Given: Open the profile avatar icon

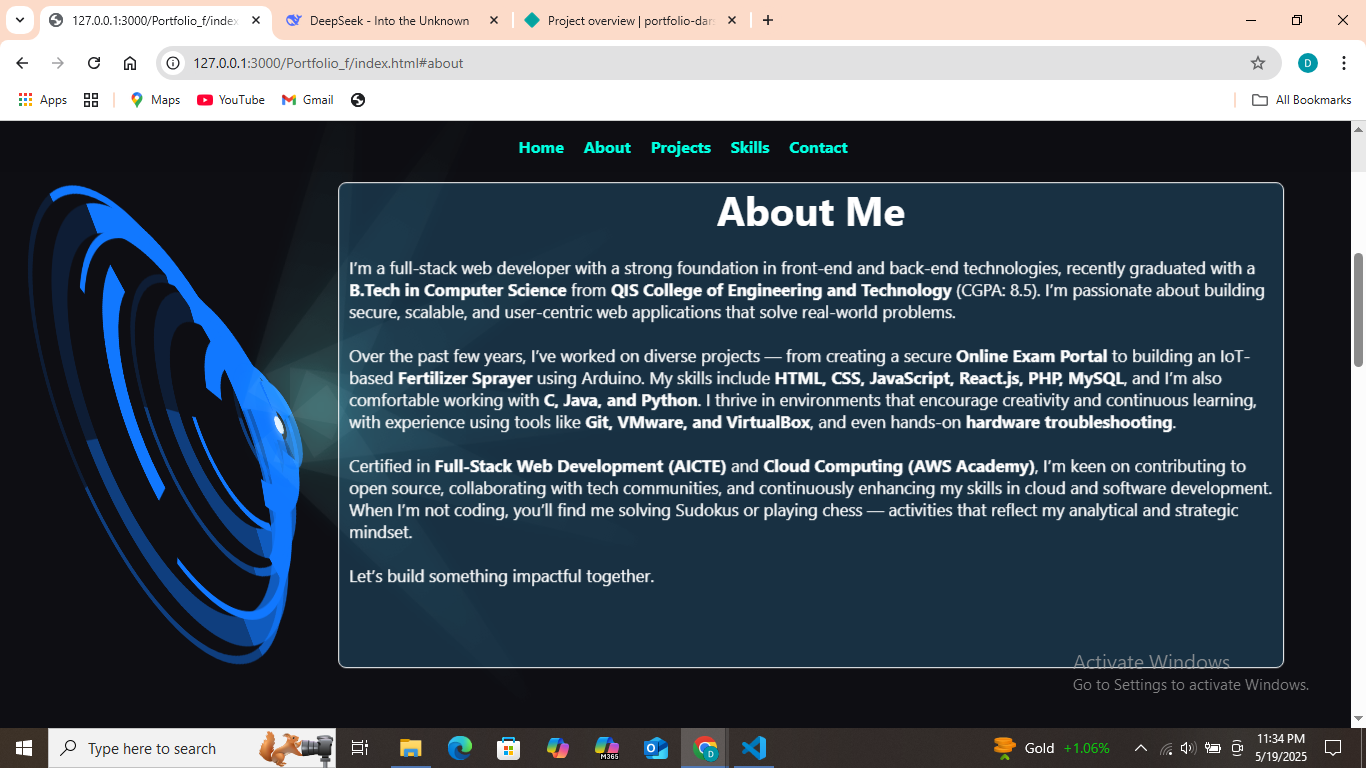Looking at the screenshot, I should [x=1308, y=63].
